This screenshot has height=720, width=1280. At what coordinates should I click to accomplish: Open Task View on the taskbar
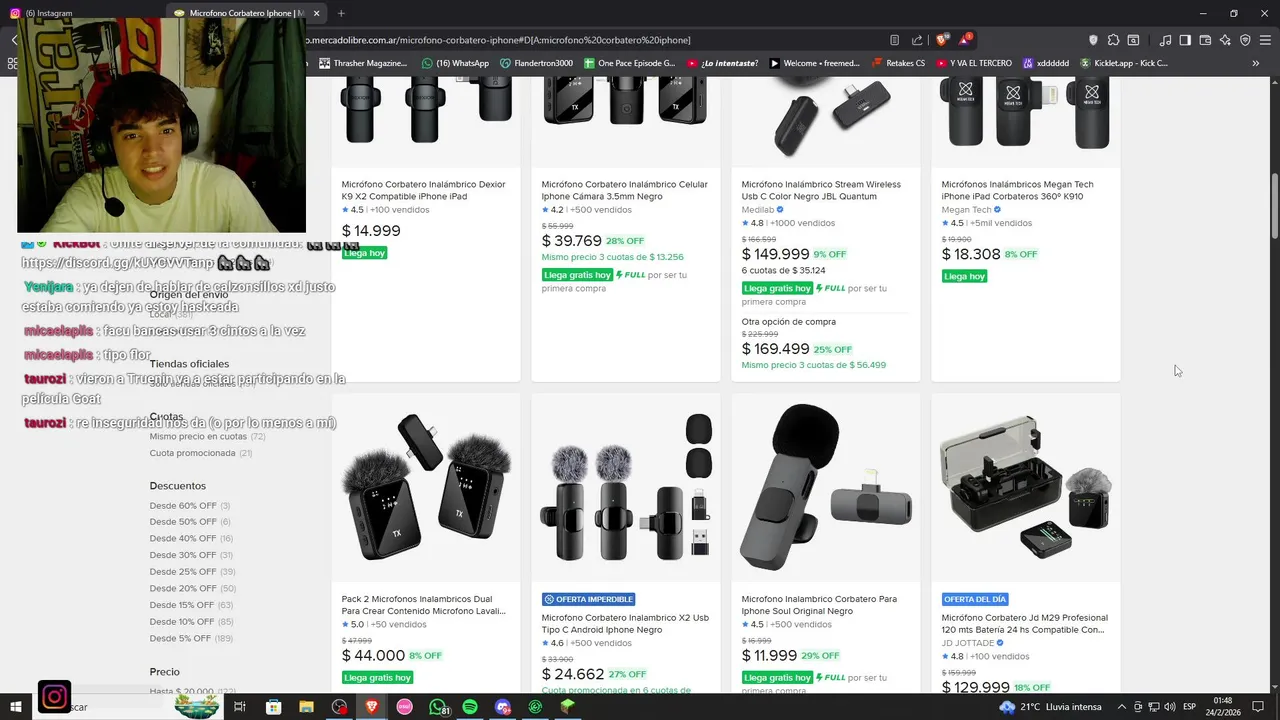240,707
